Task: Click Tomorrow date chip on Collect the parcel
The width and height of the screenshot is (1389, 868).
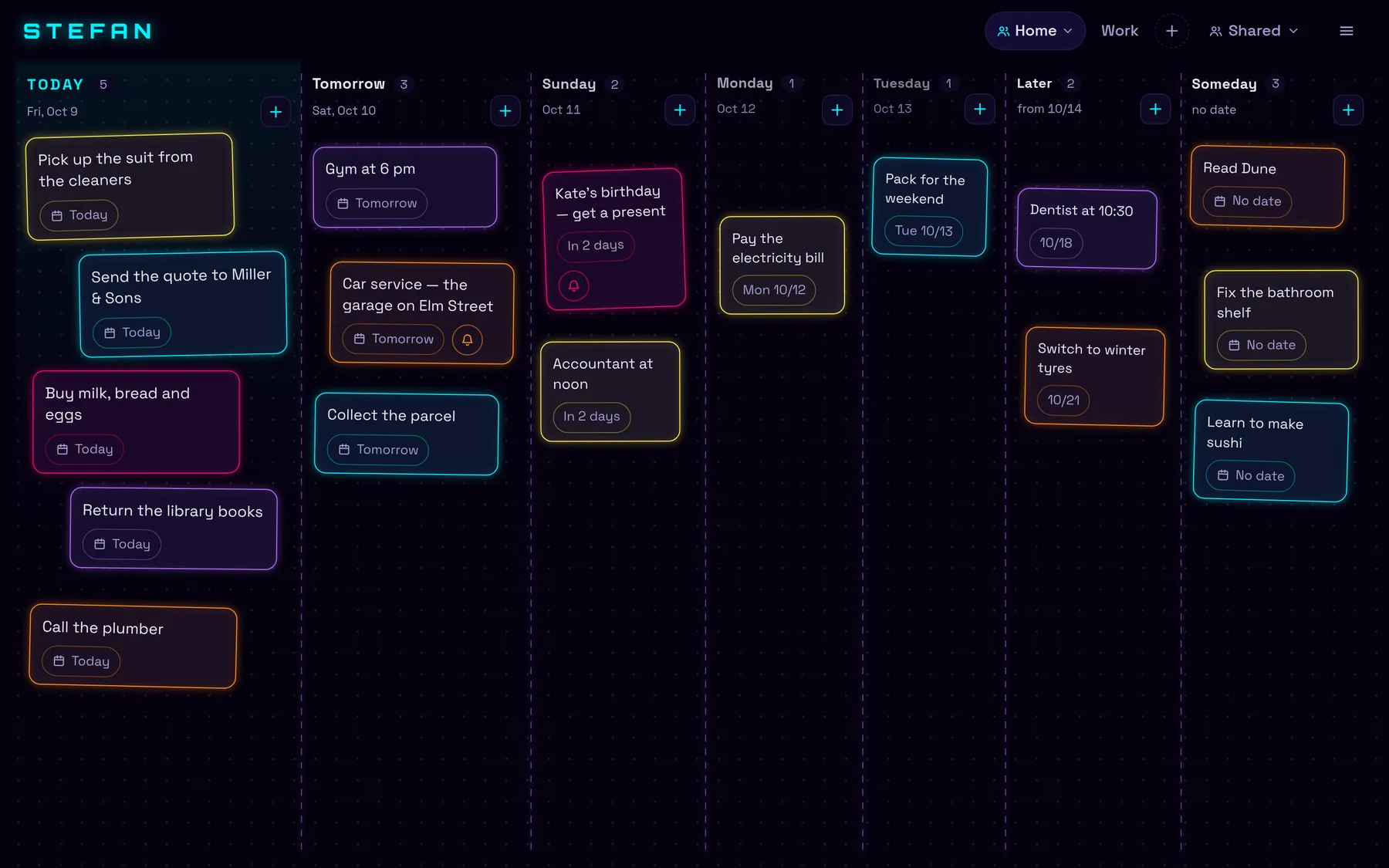Action: 378,450
